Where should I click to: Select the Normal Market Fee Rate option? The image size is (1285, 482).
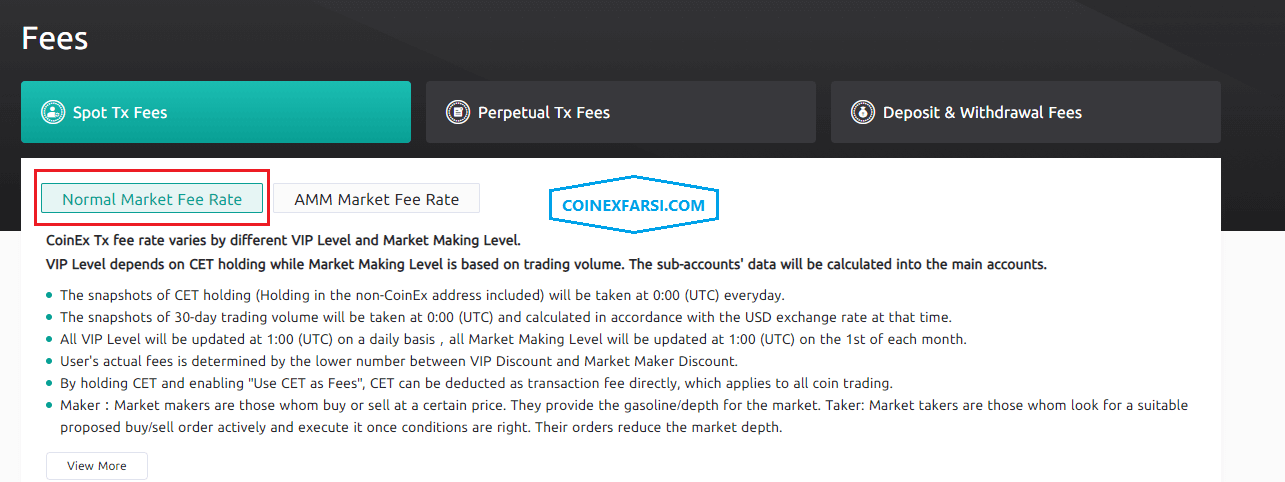pyautogui.click(x=152, y=199)
